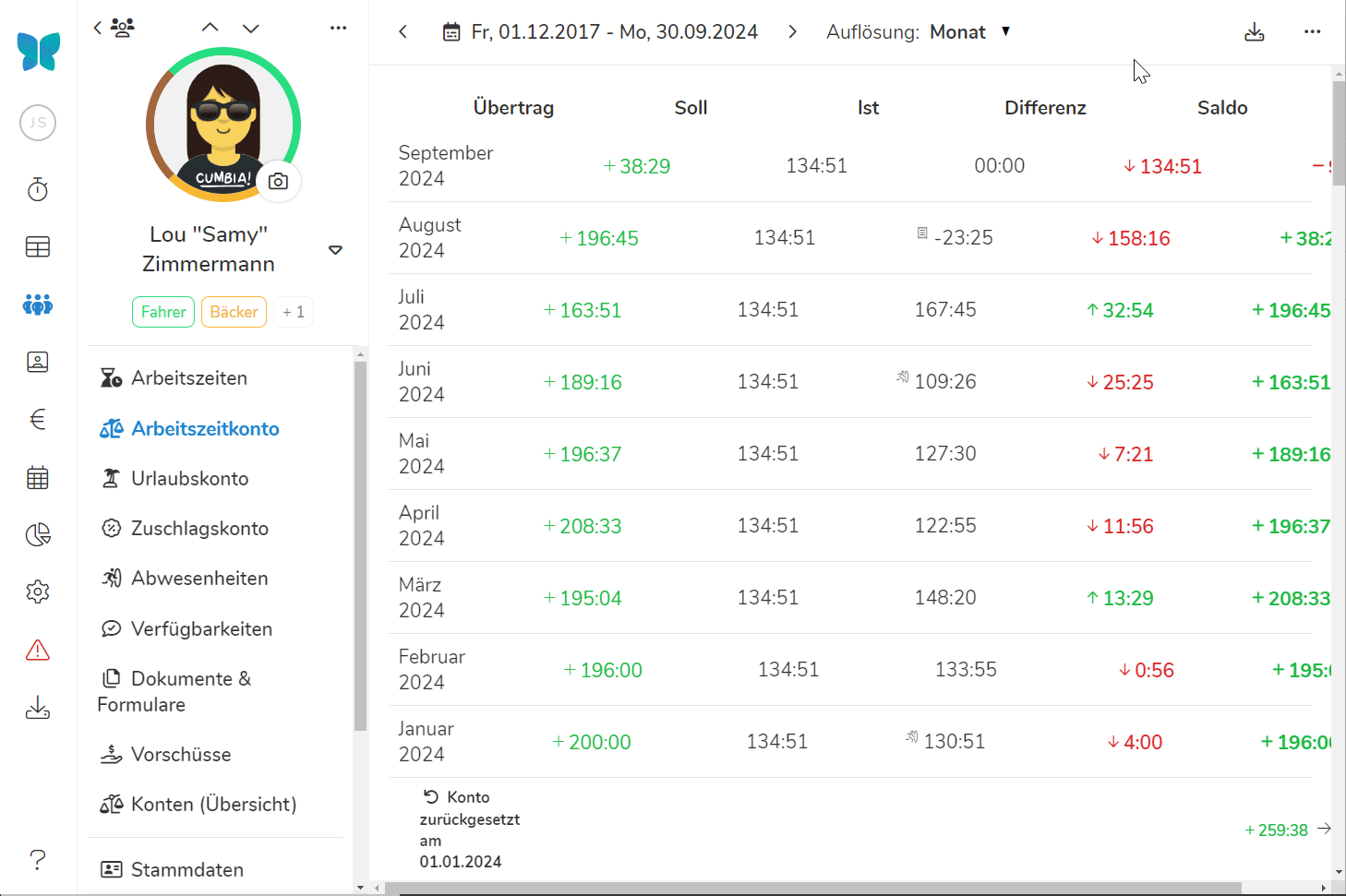Screen dimensions: 1346x896
Task: Click the camera icon on profile photo
Action: click(278, 182)
